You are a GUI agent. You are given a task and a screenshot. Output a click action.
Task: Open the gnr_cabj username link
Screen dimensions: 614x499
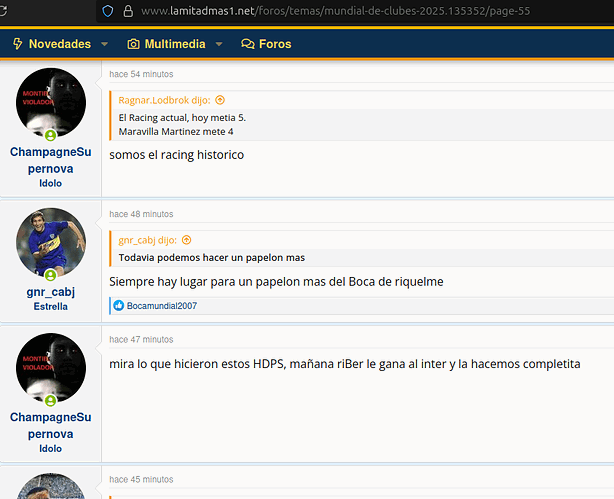(x=51, y=292)
